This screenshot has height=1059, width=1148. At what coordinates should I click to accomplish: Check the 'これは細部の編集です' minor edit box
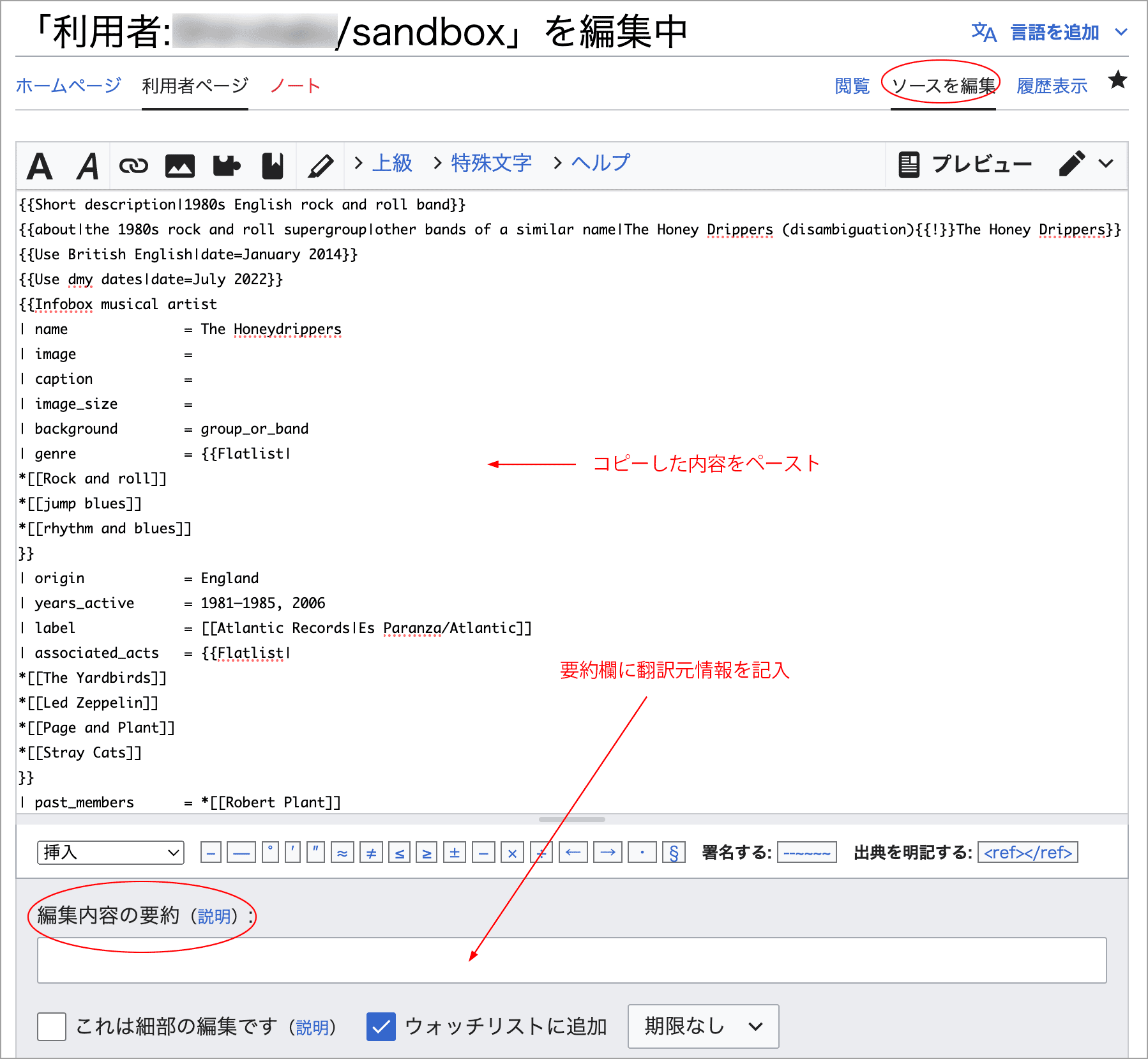(52, 1026)
